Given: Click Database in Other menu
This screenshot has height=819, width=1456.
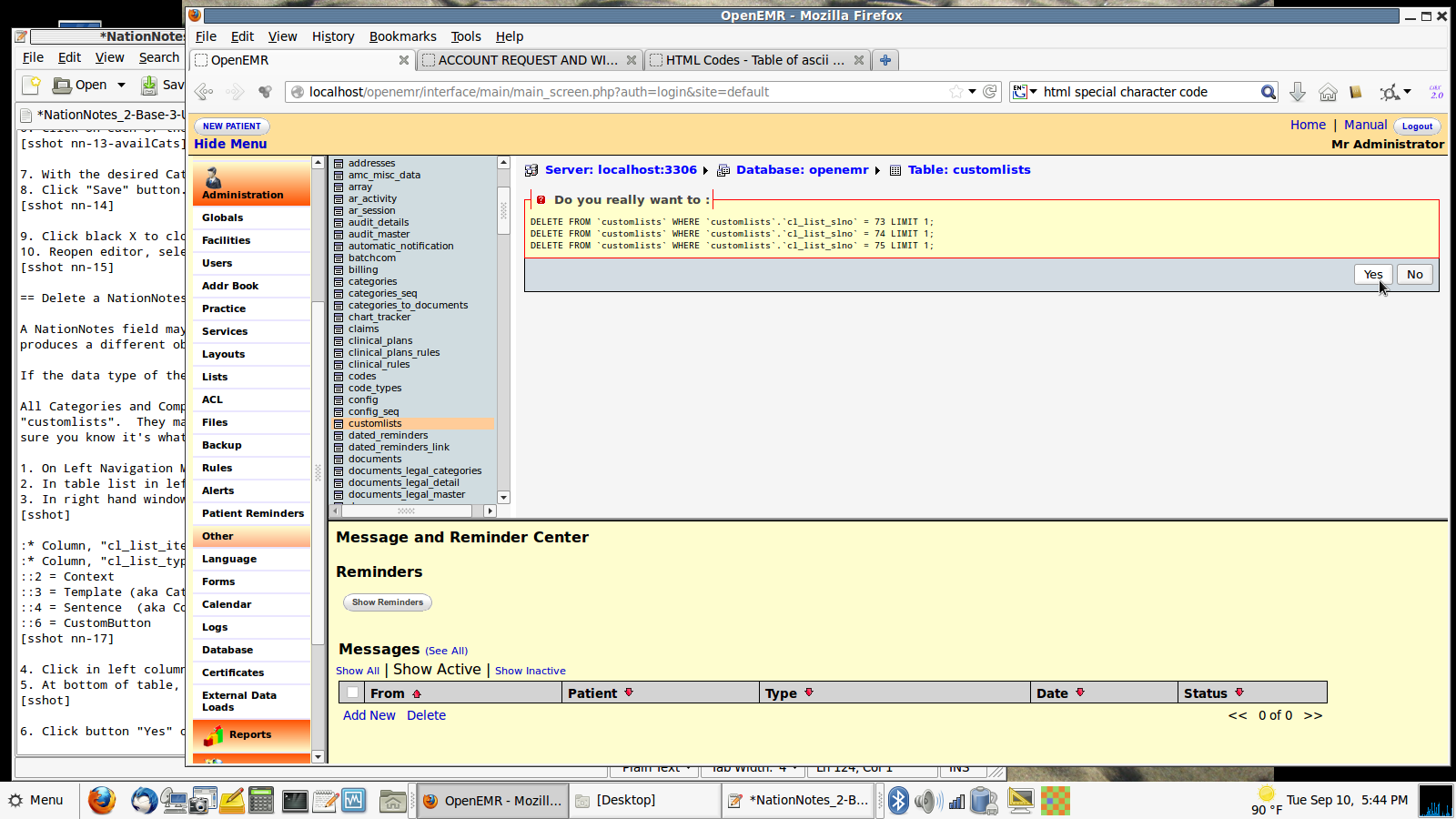Looking at the screenshot, I should [x=227, y=650].
